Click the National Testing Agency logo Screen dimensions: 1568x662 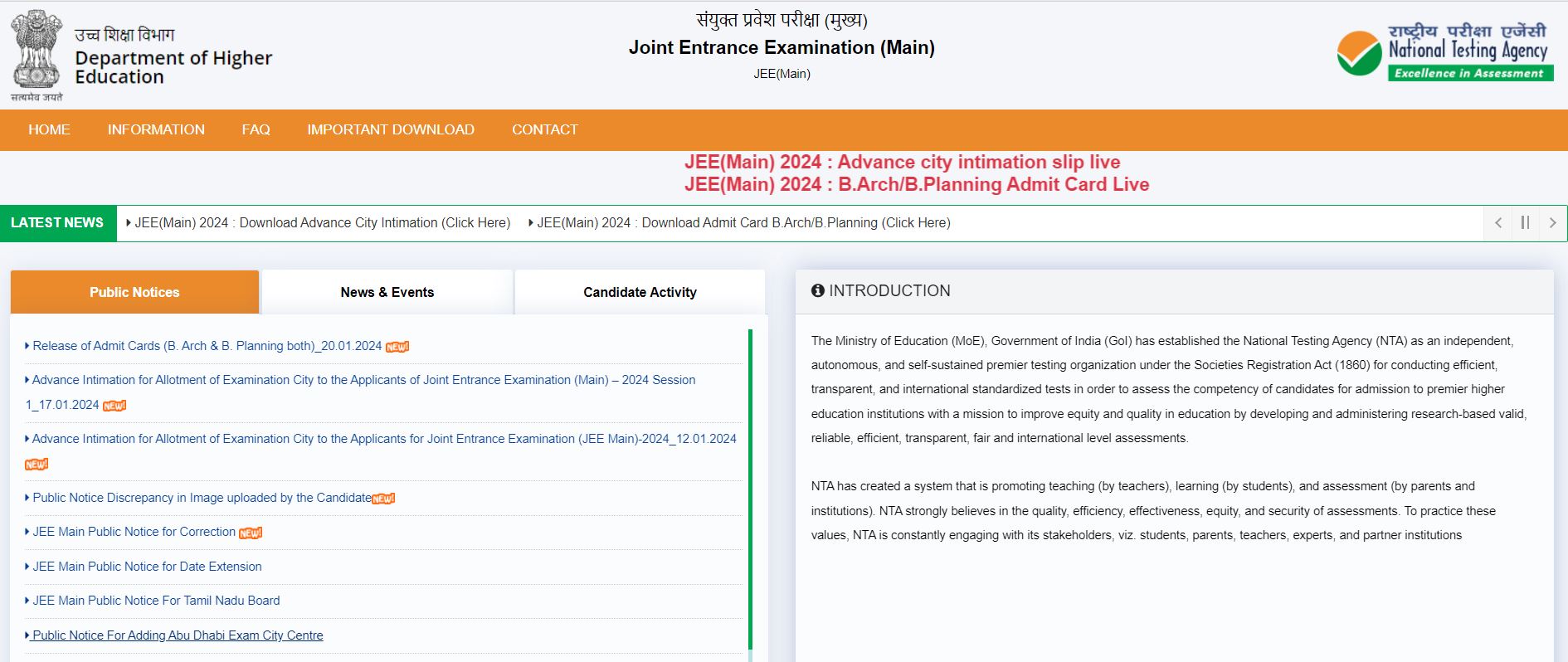[1444, 52]
